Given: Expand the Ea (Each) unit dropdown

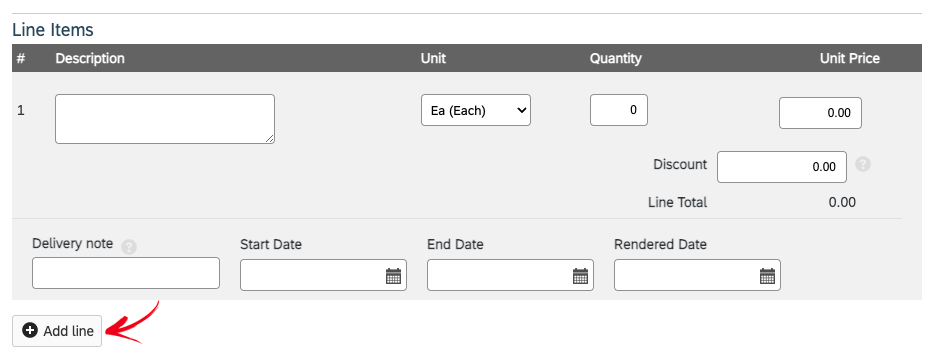Looking at the screenshot, I should (x=476, y=110).
